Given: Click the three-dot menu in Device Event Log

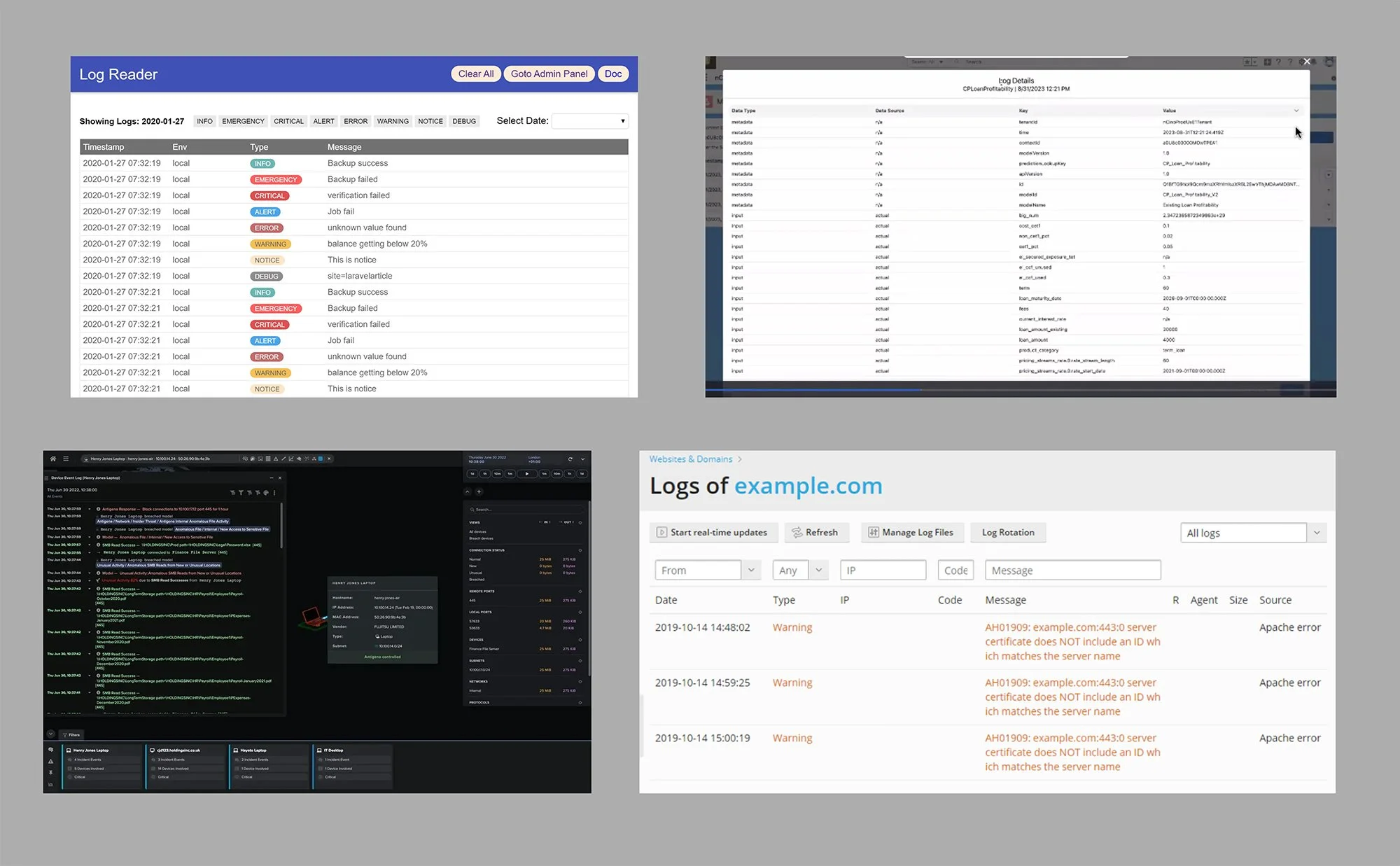Looking at the screenshot, I should point(274,493).
